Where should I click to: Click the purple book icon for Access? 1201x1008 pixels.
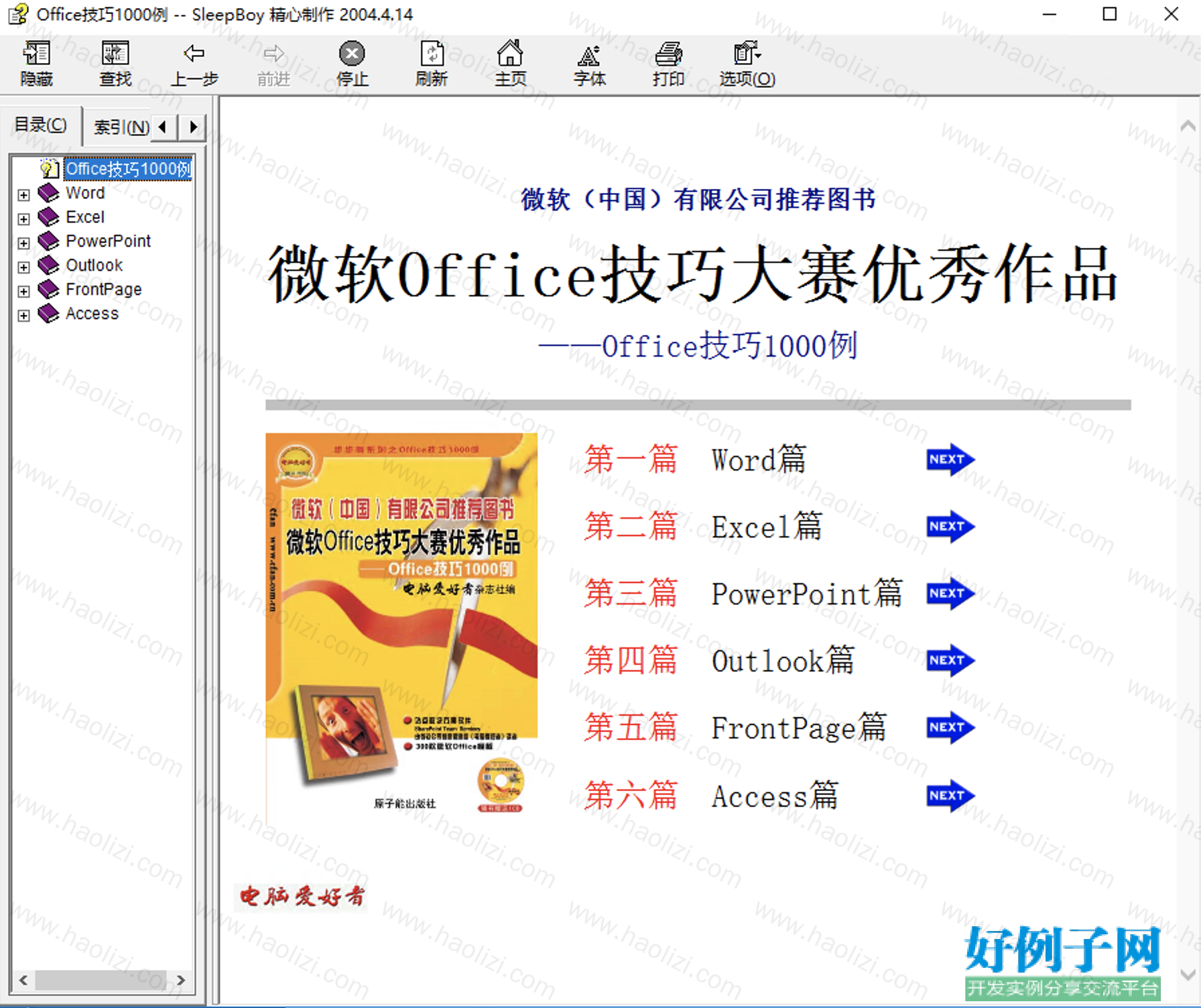[48, 314]
